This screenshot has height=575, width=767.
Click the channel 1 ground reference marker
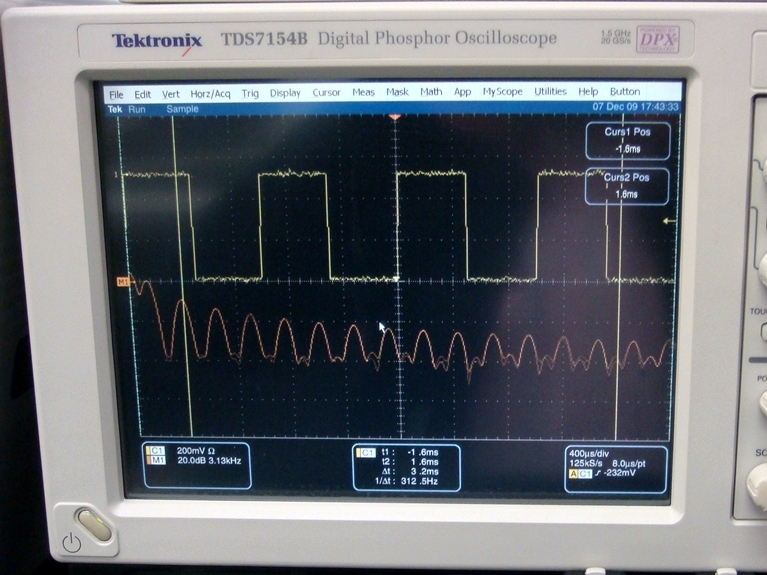click(116, 174)
